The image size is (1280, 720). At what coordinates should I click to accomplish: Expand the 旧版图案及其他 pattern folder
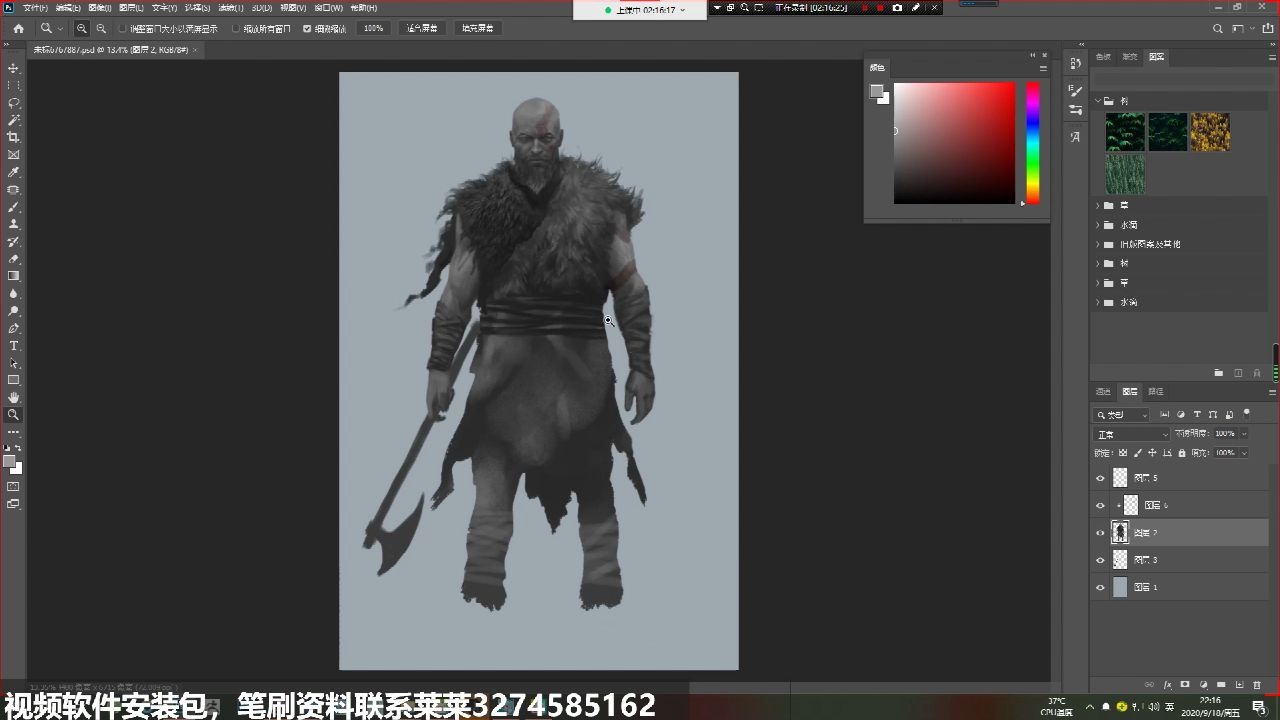[x=1098, y=244]
